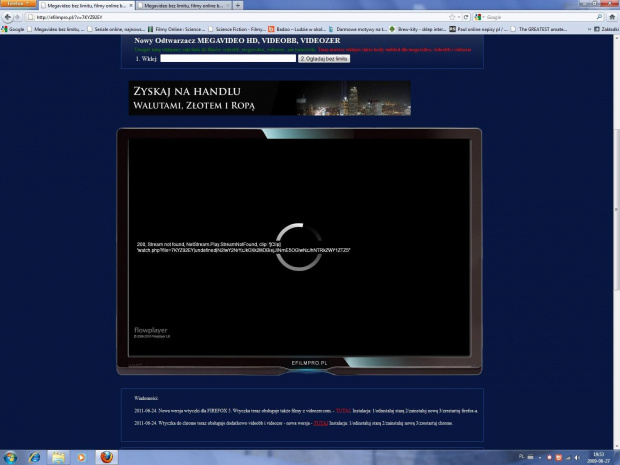The width and height of the screenshot is (620, 465).
Task: Click the magnifier search icon in toolbar
Action: coord(599,17)
